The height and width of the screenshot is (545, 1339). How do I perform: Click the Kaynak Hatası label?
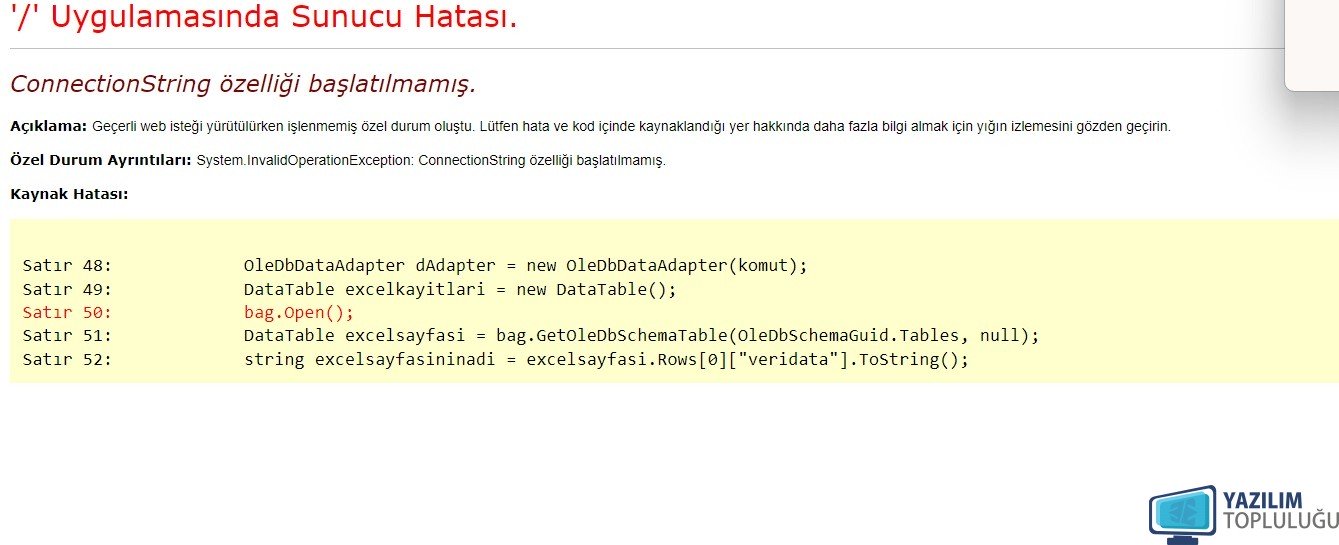tap(69, 193)
